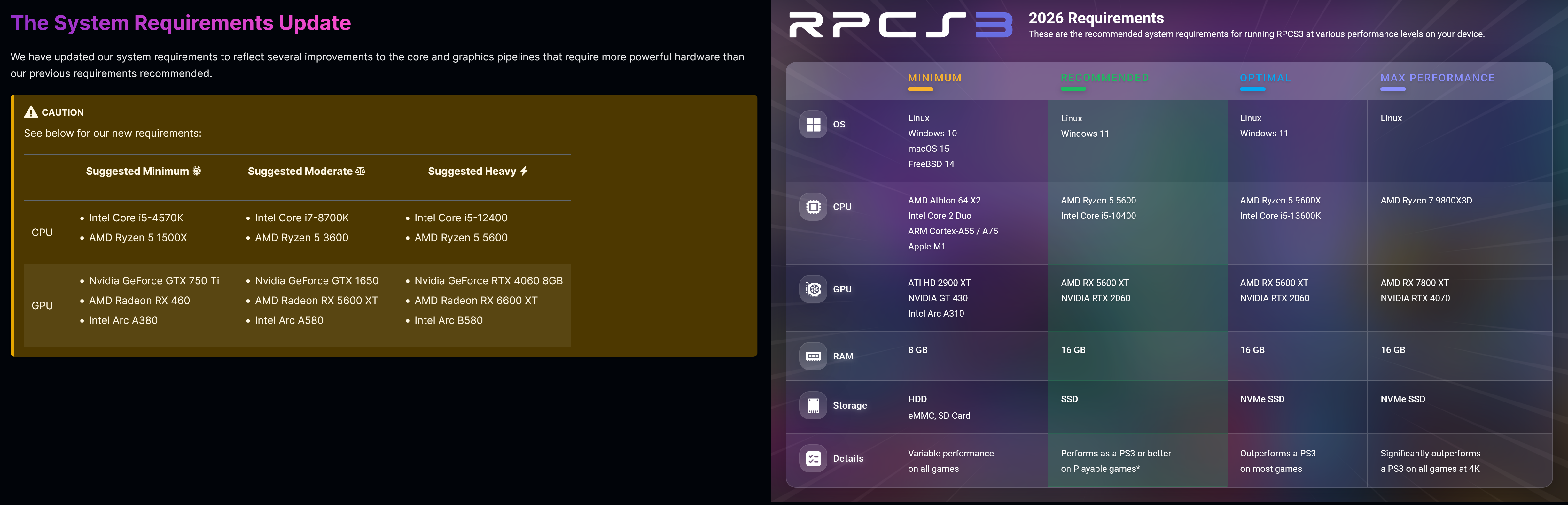The image size is (1568, 505).
Task: Click the scales icon beside Suggested Moderate
Action: pos(360,171)
